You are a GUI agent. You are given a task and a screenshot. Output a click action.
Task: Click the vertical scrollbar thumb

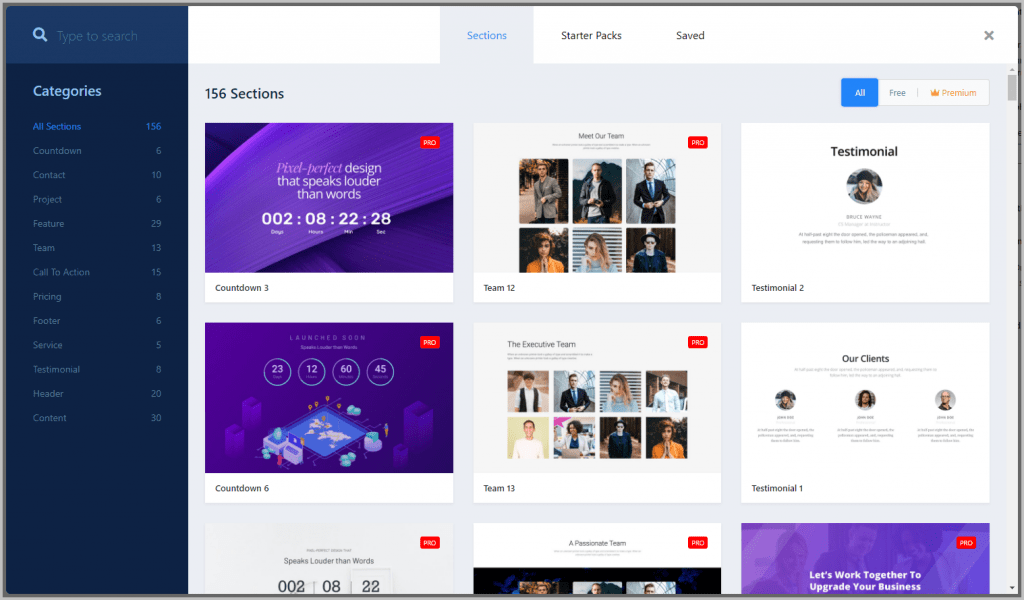click(x=1012, y=87)
